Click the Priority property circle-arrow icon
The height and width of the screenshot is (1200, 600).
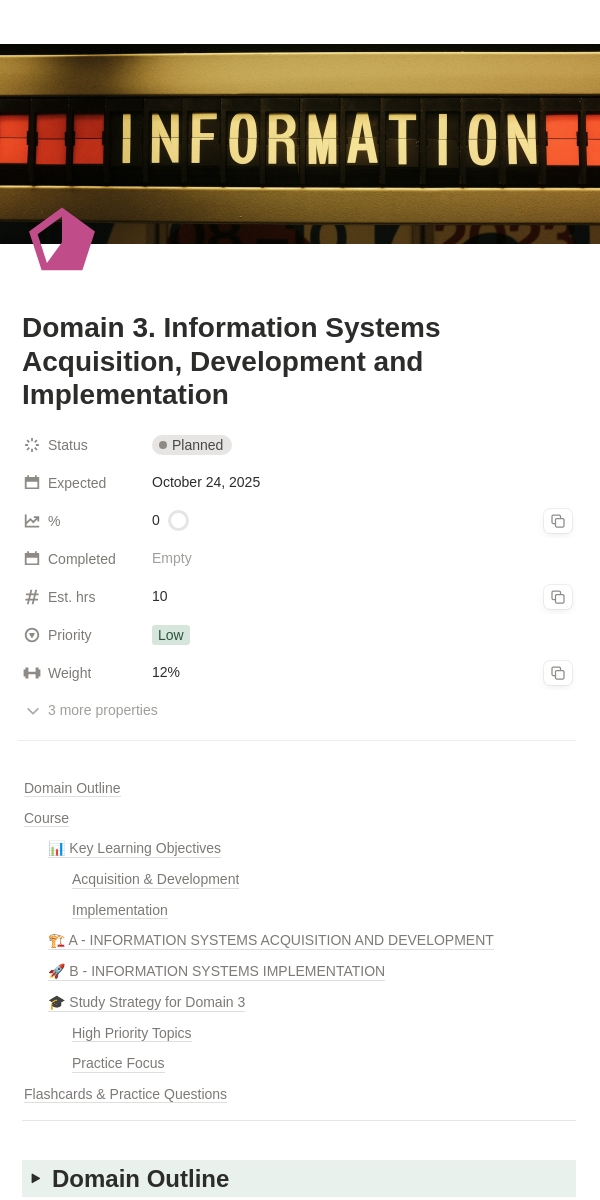coord(32,635)
